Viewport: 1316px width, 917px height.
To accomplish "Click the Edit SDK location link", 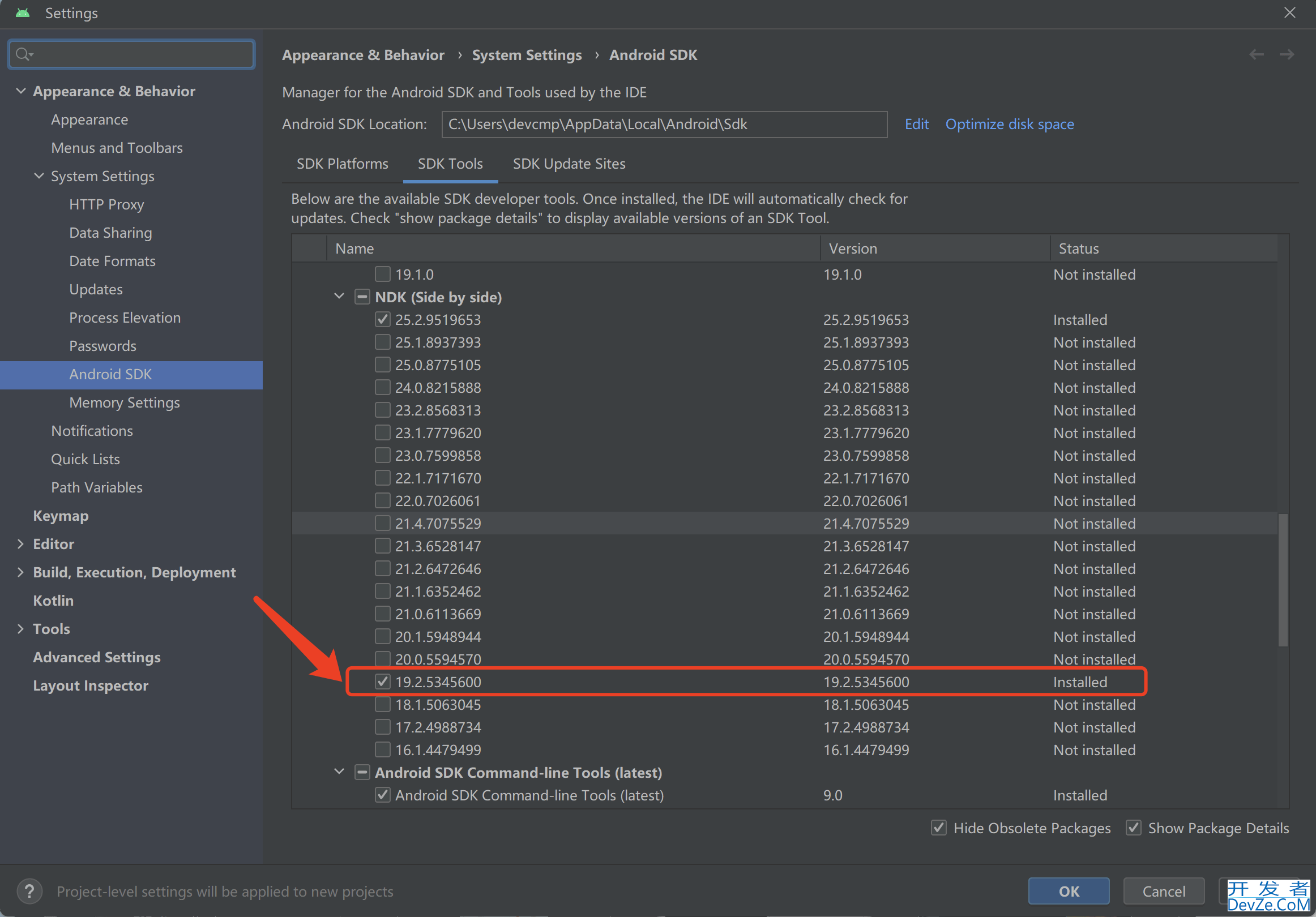I will pos(916,125).
